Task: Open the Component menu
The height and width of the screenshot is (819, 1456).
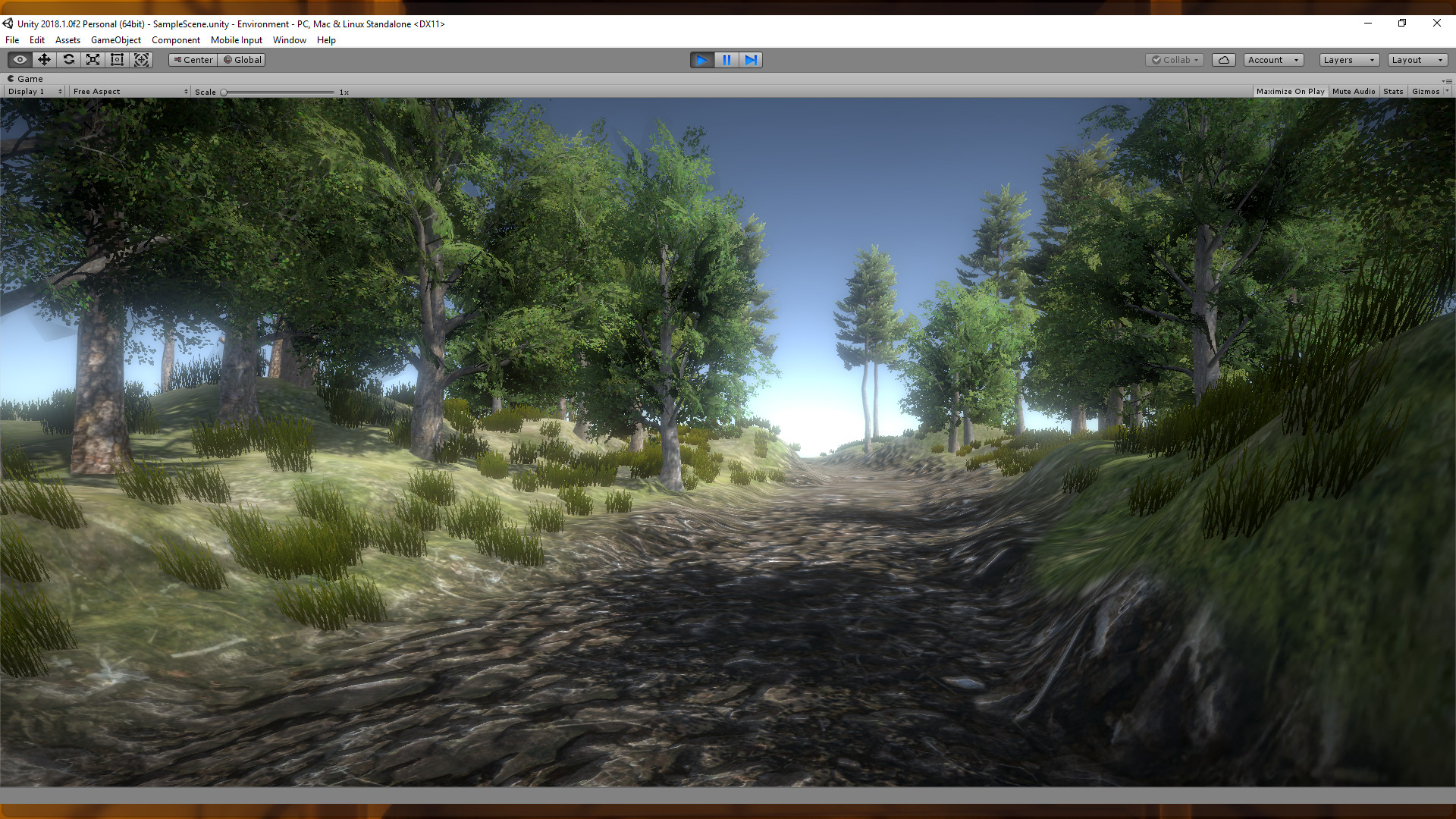Action: (176, 40)
